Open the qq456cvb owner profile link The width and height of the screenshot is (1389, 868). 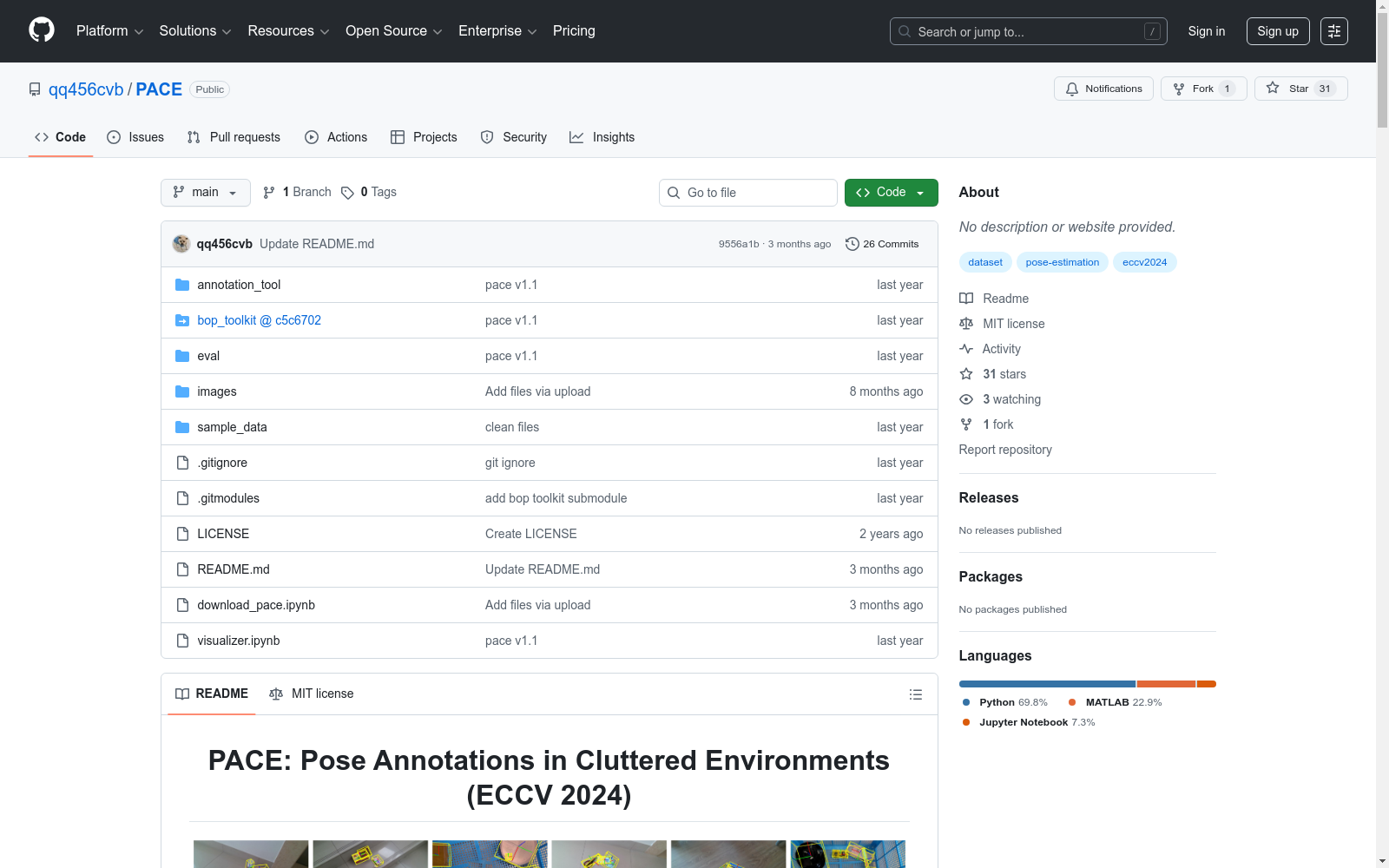click(86, 89)
